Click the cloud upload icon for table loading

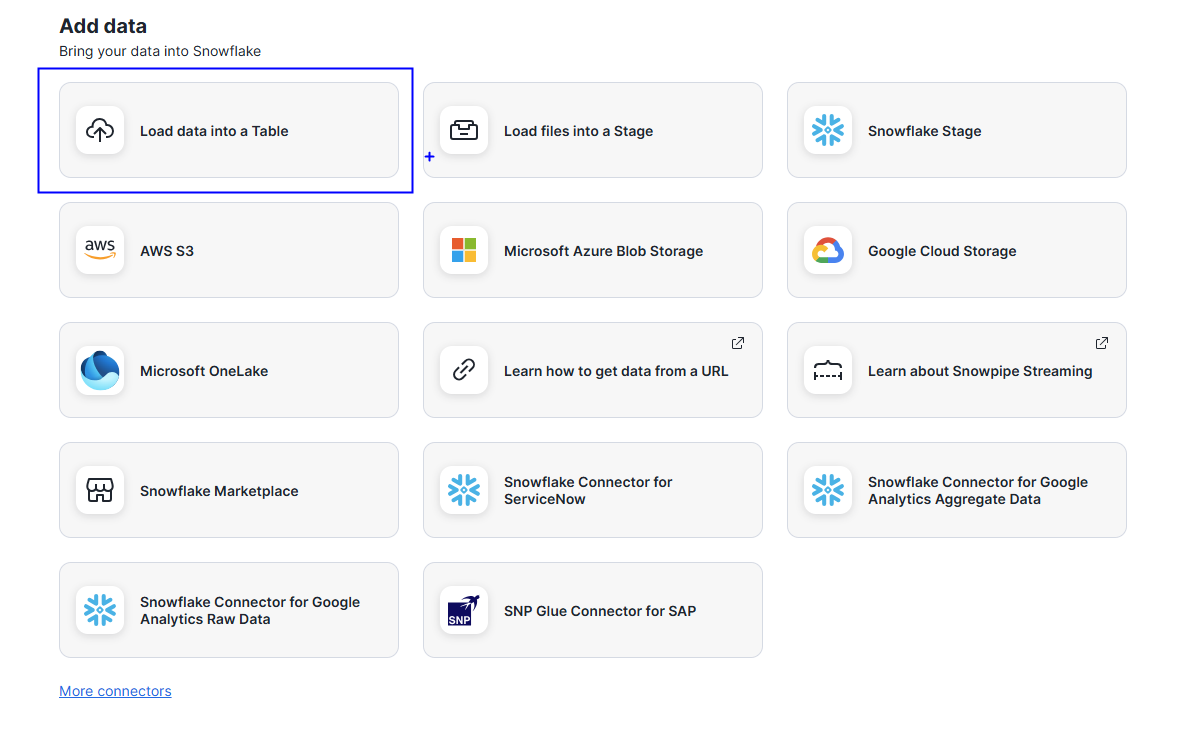[100, 130]
